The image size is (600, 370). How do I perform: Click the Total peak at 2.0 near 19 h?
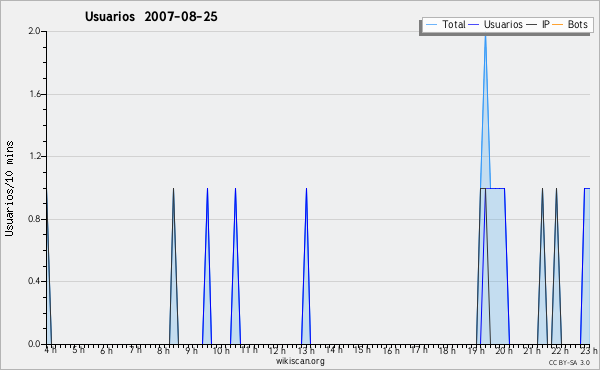click(485, 38)
